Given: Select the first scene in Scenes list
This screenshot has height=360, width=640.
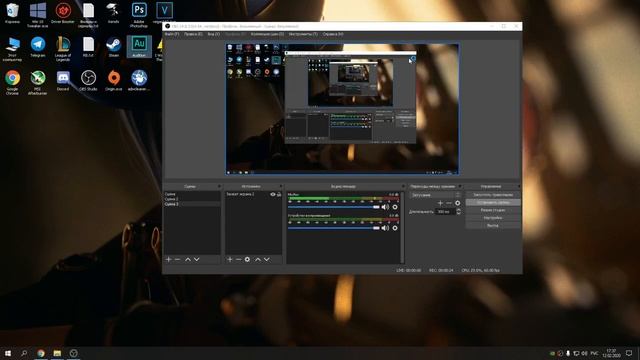Looking at the screenshot, I should [x=192, y=194].
